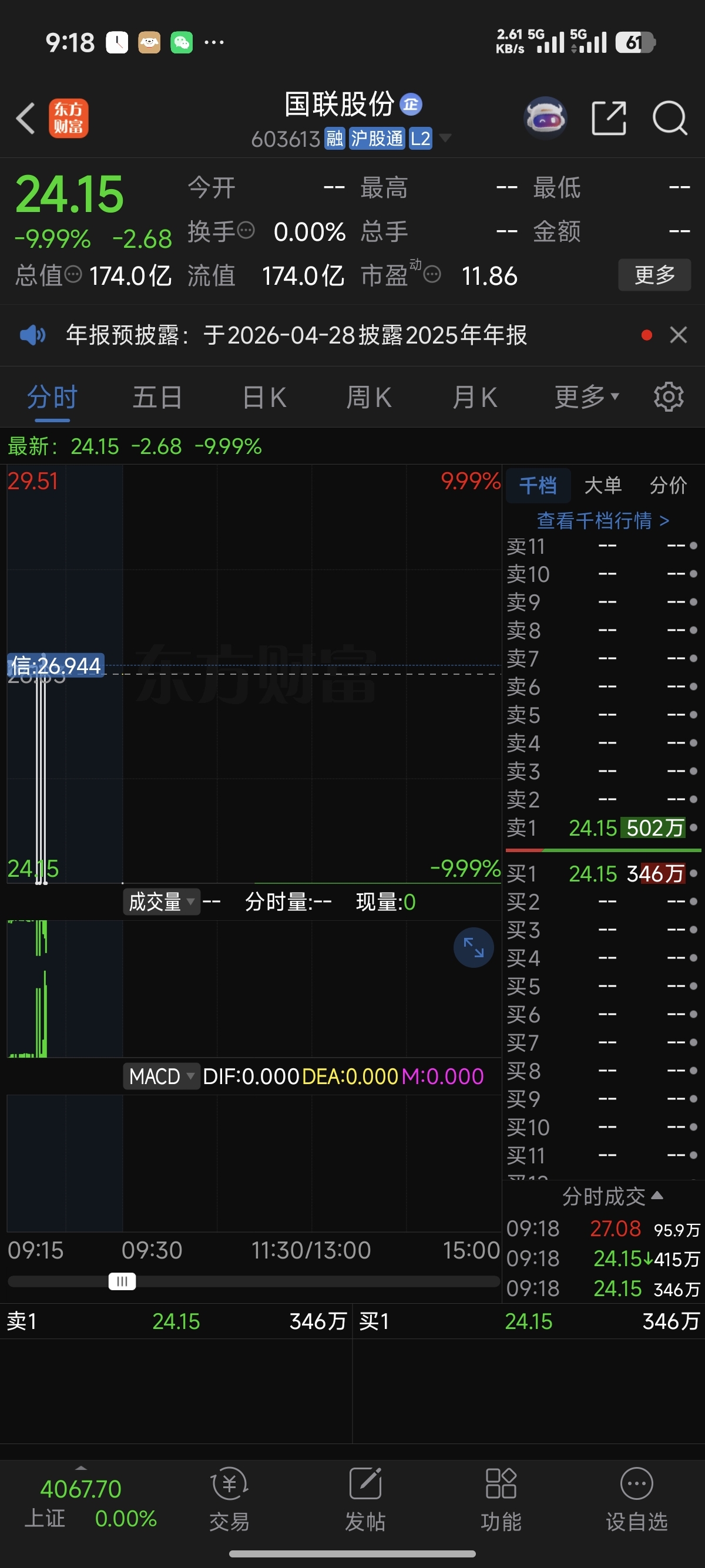This screenshot has width=705, height=1568.
Task: Tap bottom 买1 24.15 quote cell
Action: tap(528, 1321)
